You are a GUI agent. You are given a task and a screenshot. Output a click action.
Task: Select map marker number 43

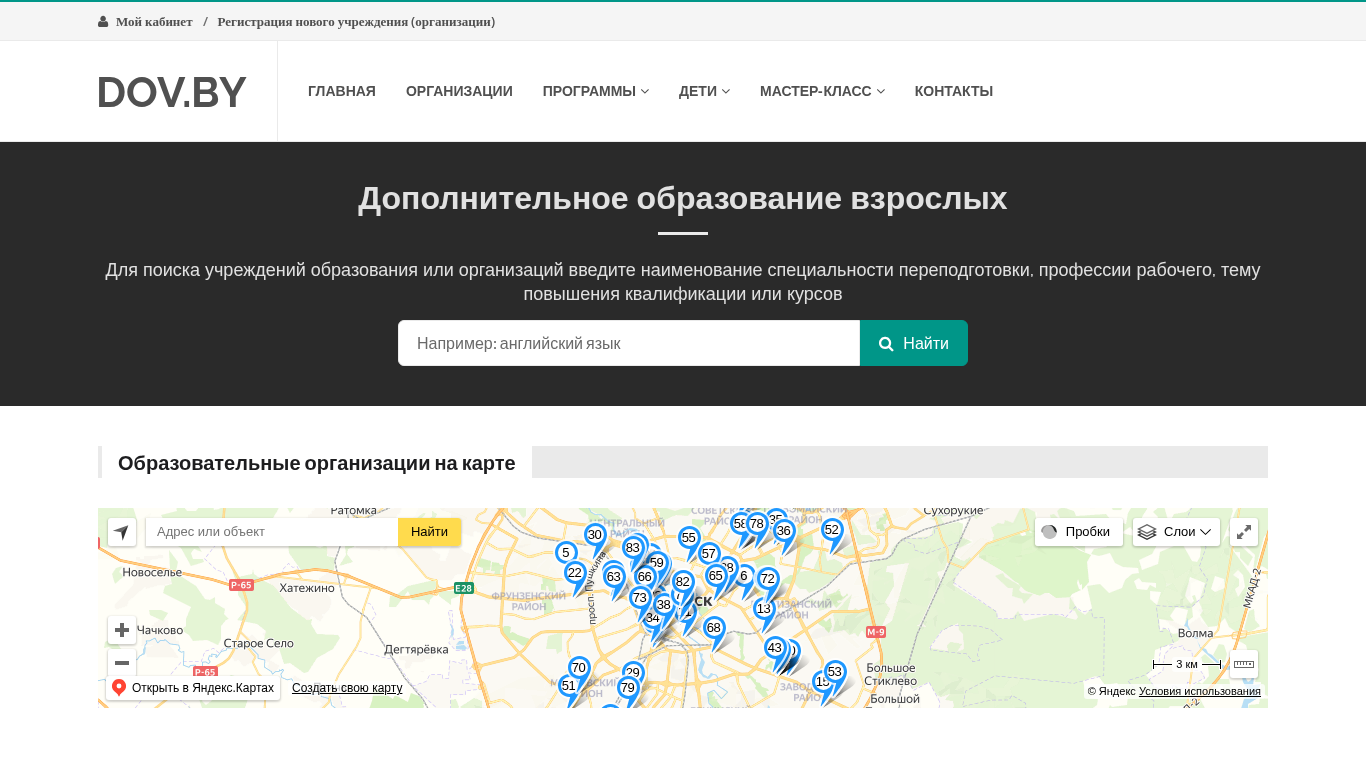tap(775, 648)
